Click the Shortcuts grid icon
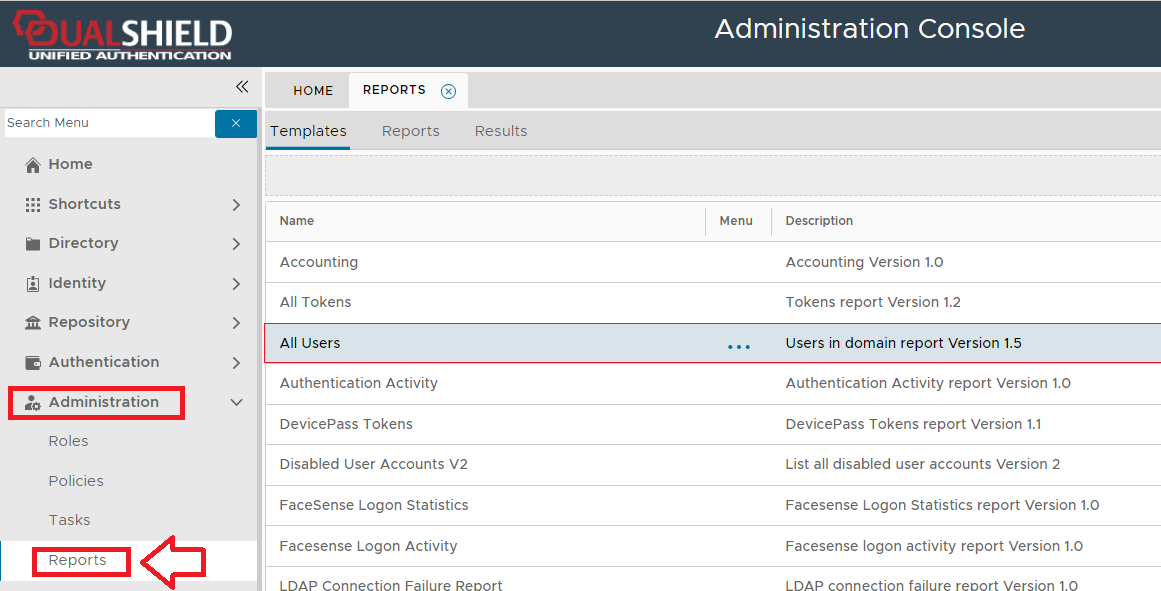Viewport: 1161px width, 591px height. pyautogui.click(x=33, y=204)
